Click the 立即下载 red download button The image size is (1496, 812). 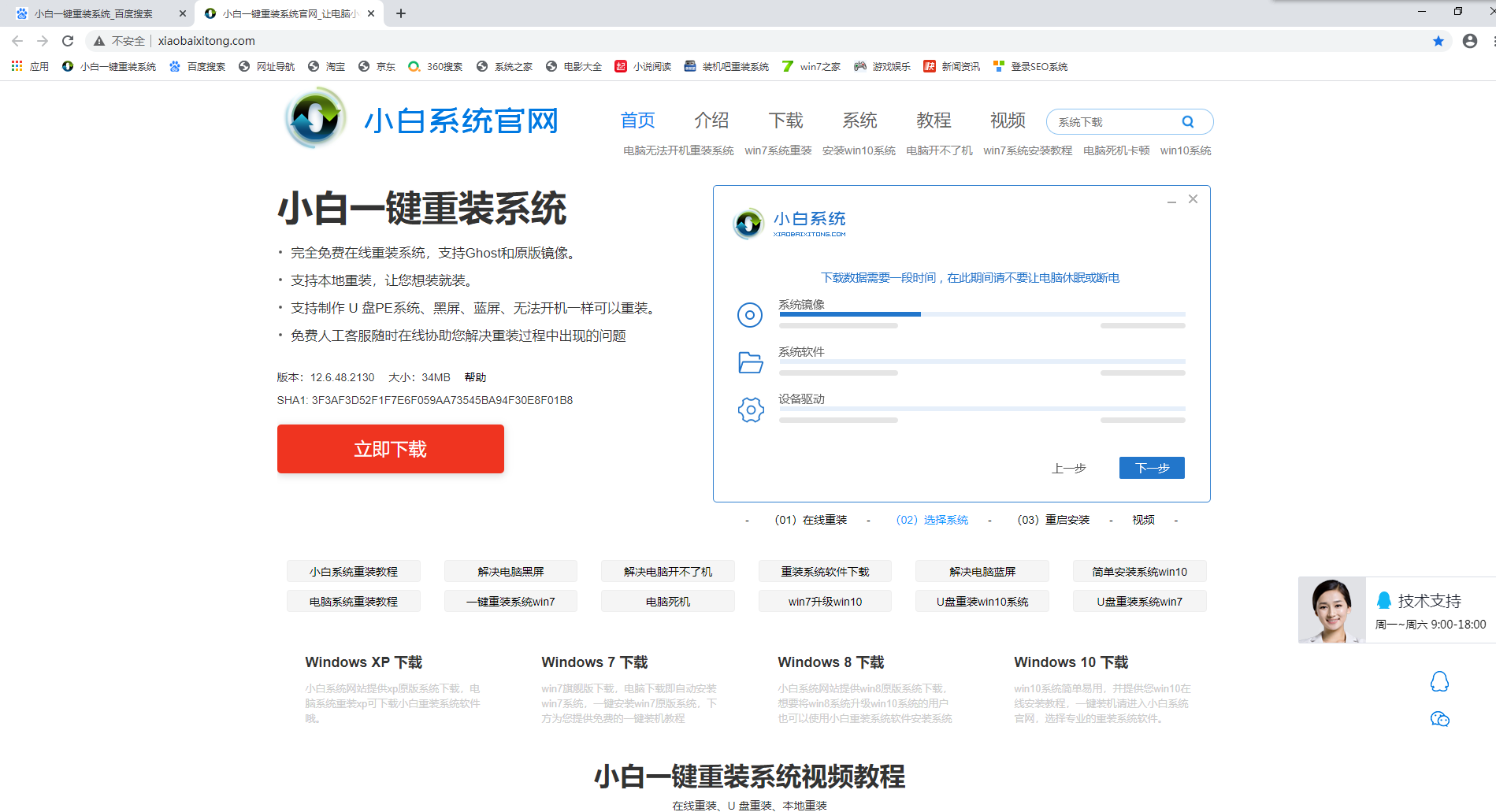click(390, 448)
